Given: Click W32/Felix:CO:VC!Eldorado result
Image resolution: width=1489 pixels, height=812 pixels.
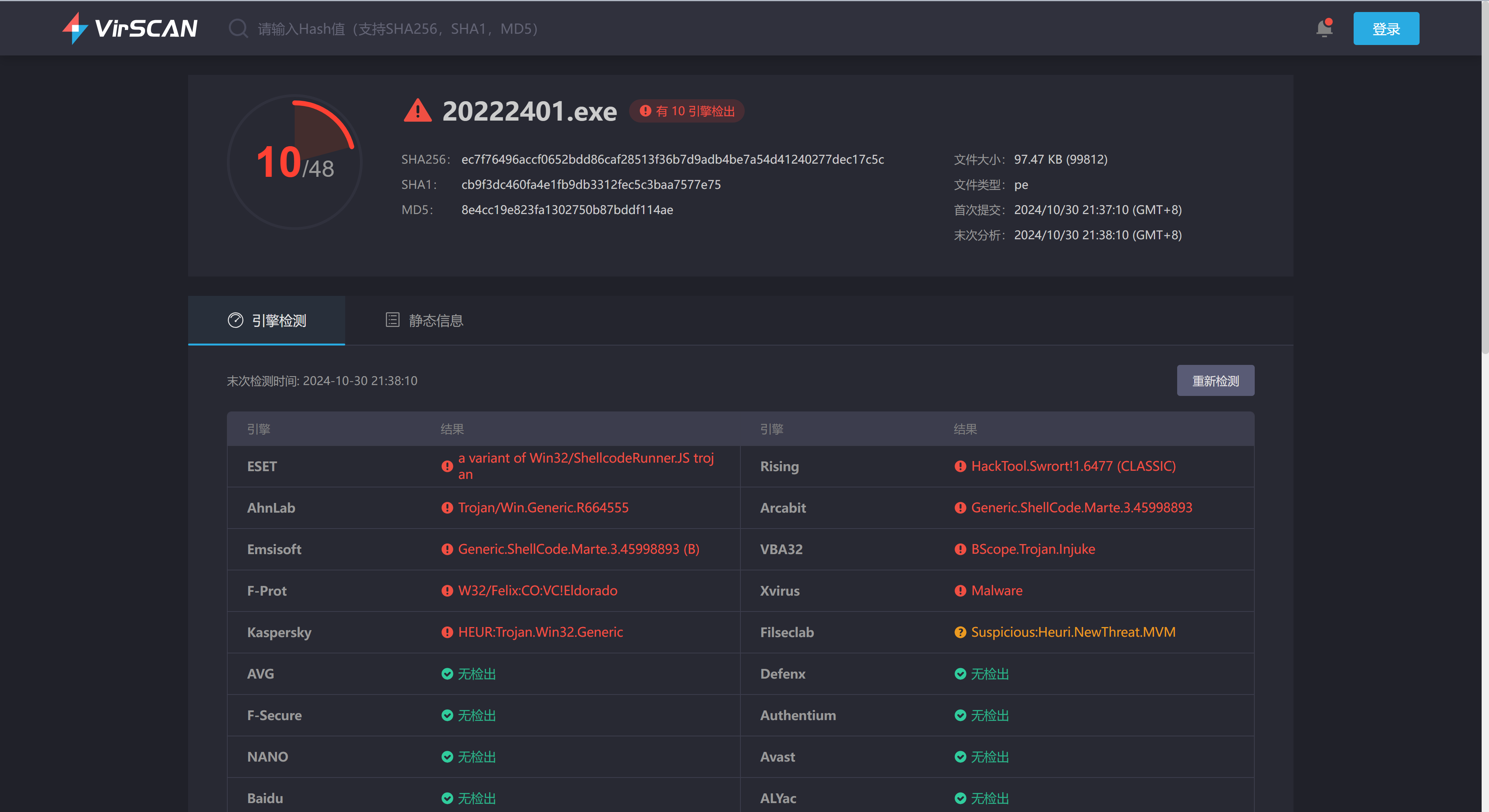Looking at the screenshot, I should 538,591.
